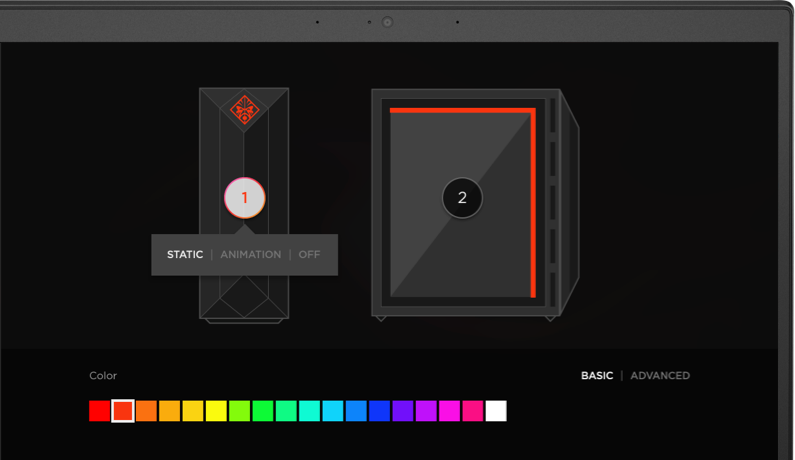The image size is (795, 460).
Task: Pick the azure blue color swatch
Action: (x=356, y=411)
